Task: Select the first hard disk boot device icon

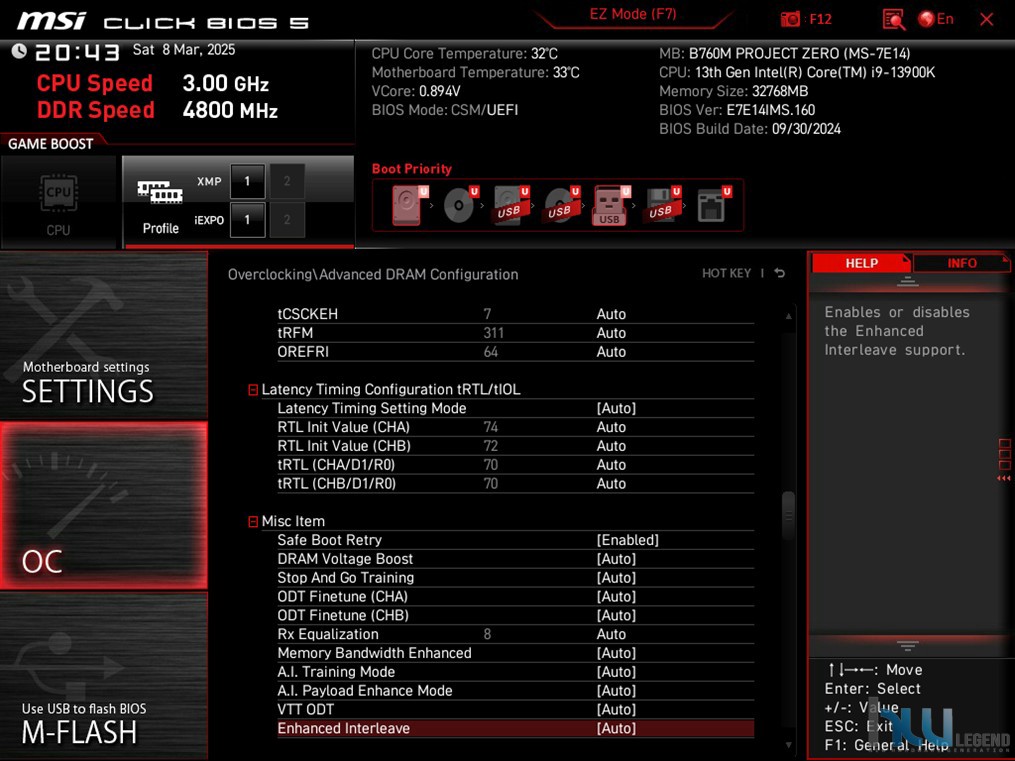Action: click(409, 205)
